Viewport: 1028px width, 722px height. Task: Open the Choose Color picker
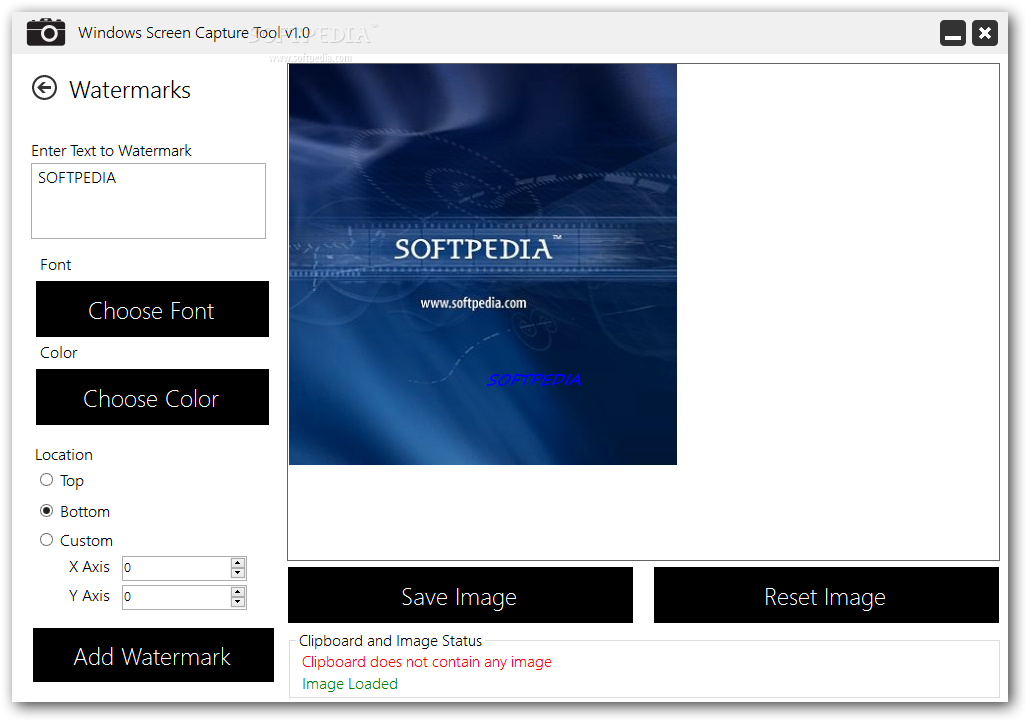[152, 397]
